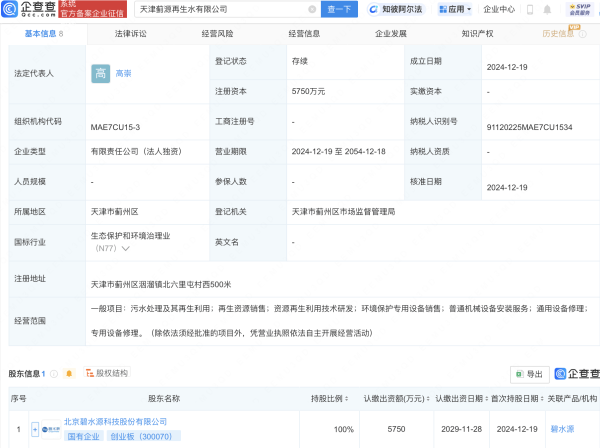600x448 pixels.
Task: Open 北京碧水源科技股份有限公司 shareholder link
Action: point(115,422)
